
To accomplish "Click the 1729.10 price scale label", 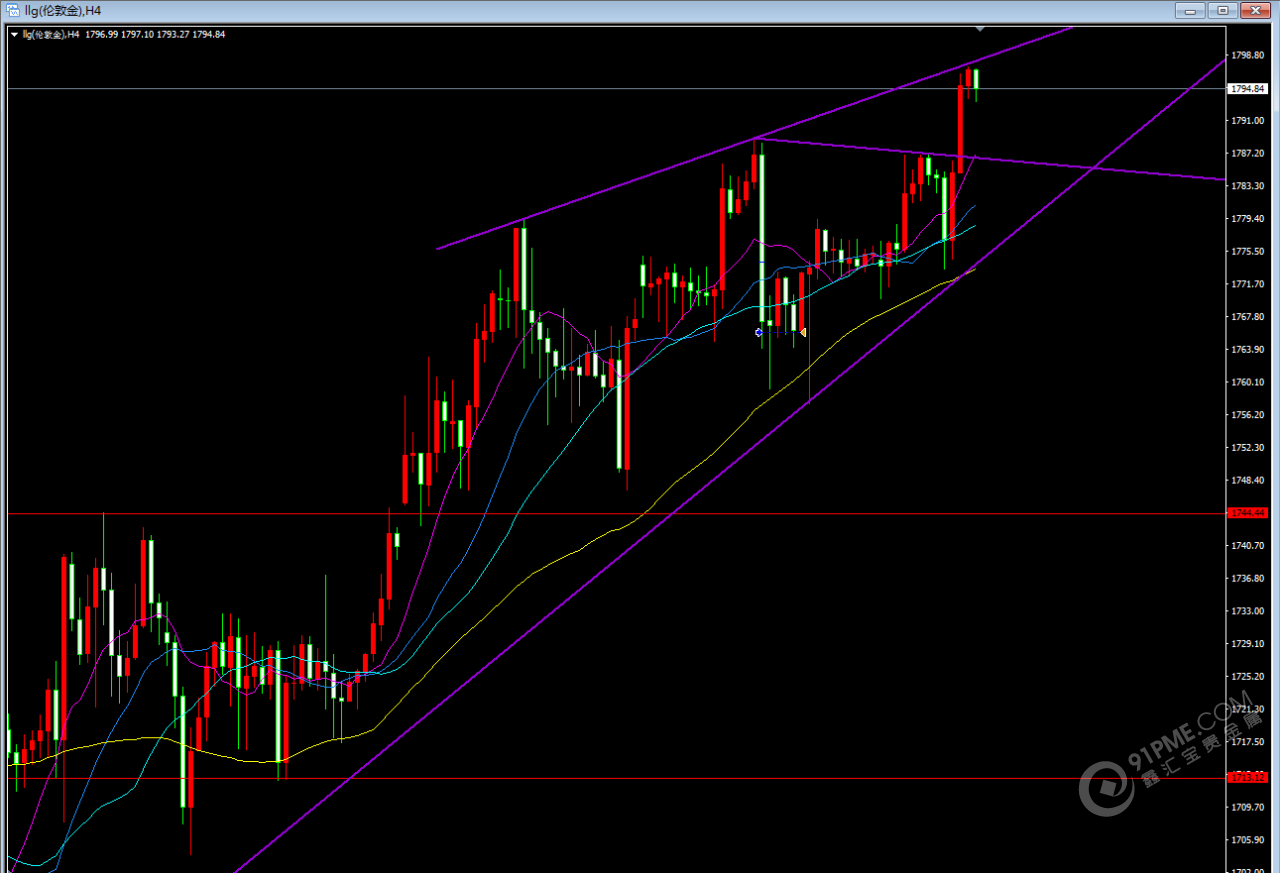I will point(1247,643).
